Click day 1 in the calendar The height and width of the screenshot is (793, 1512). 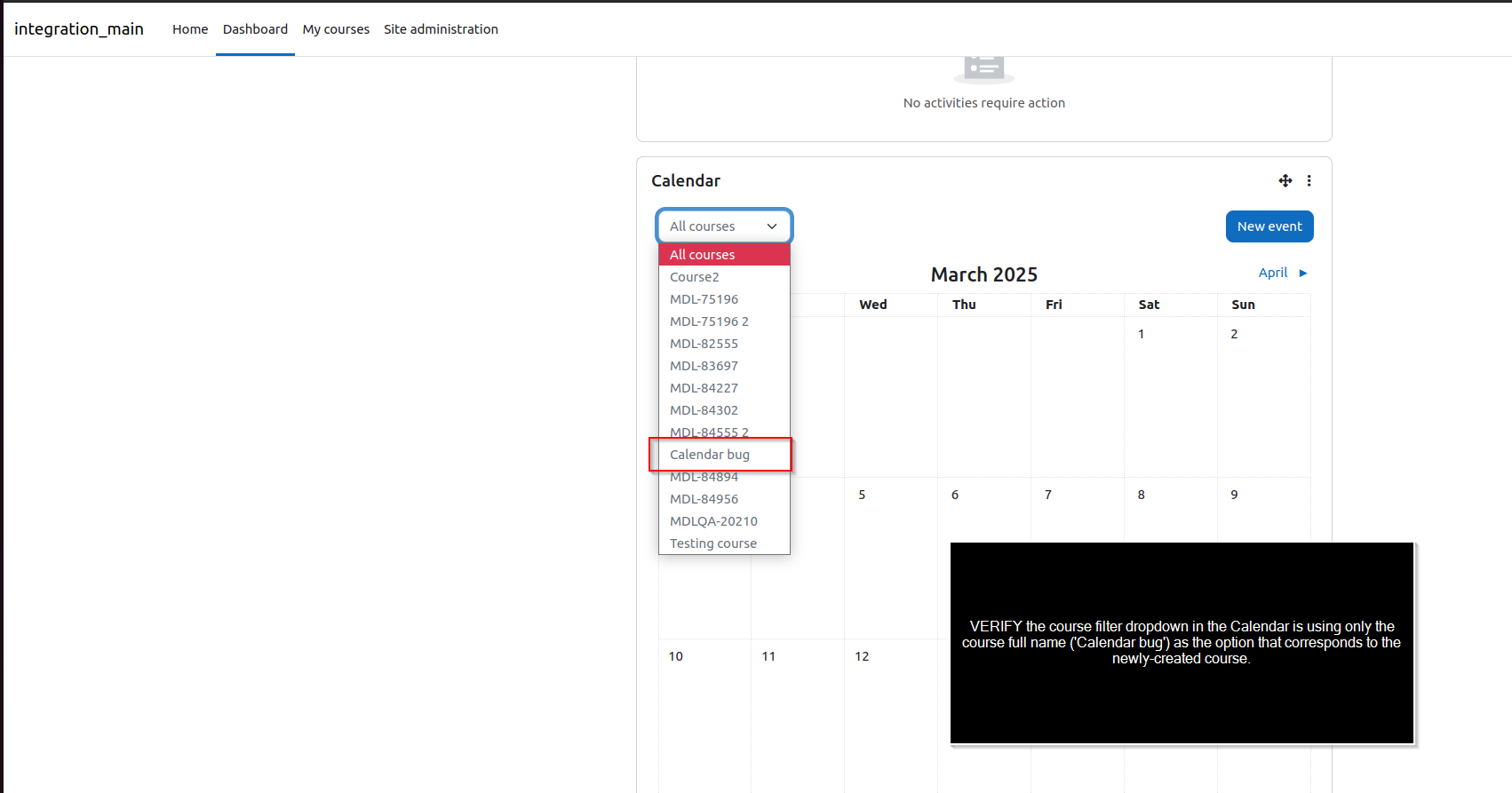[1142, 334]
